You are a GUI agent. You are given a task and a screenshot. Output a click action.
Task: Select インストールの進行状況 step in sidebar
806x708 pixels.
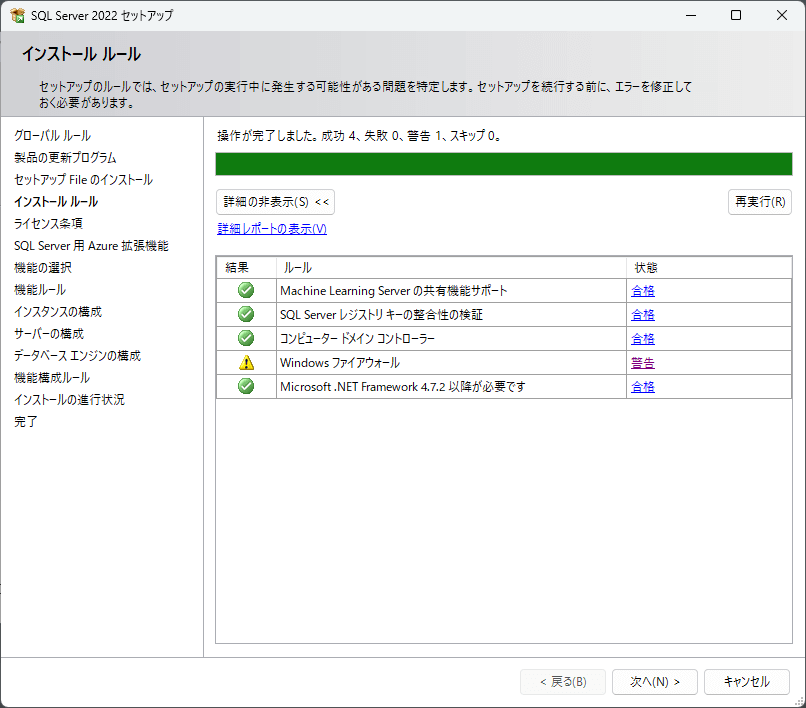69,400
